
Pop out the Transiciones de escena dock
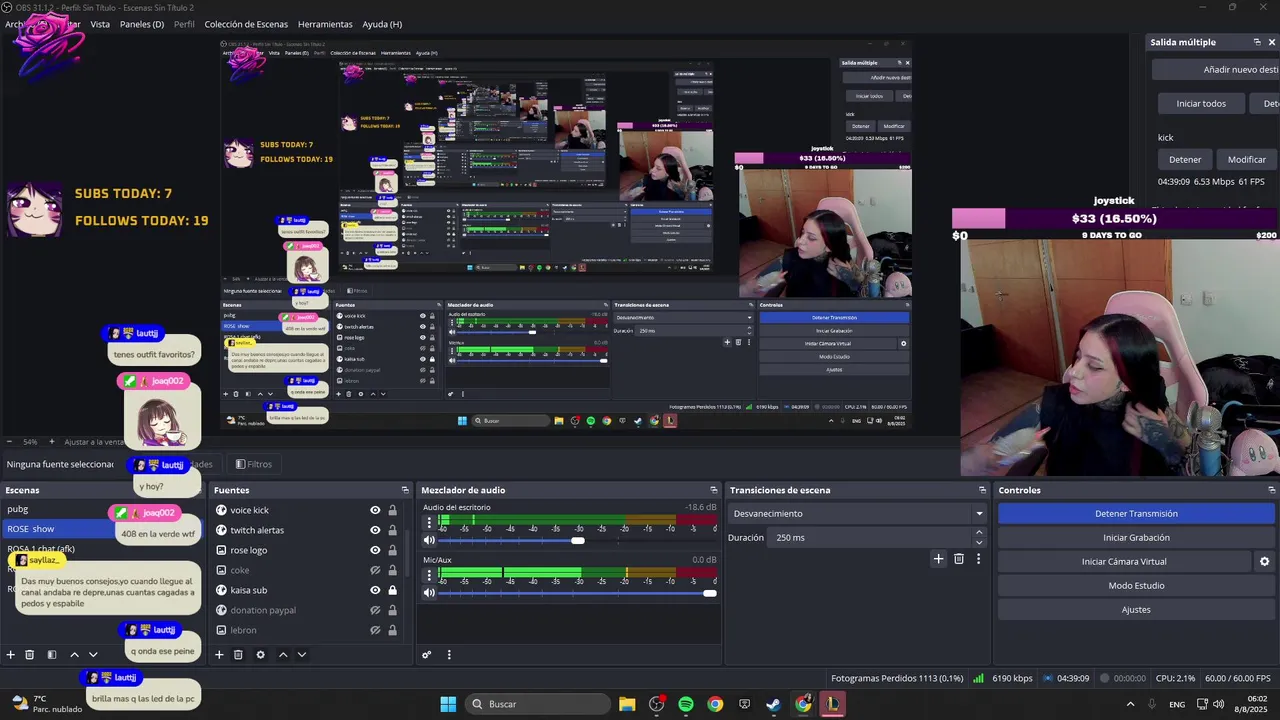click(x=982, y=490)
